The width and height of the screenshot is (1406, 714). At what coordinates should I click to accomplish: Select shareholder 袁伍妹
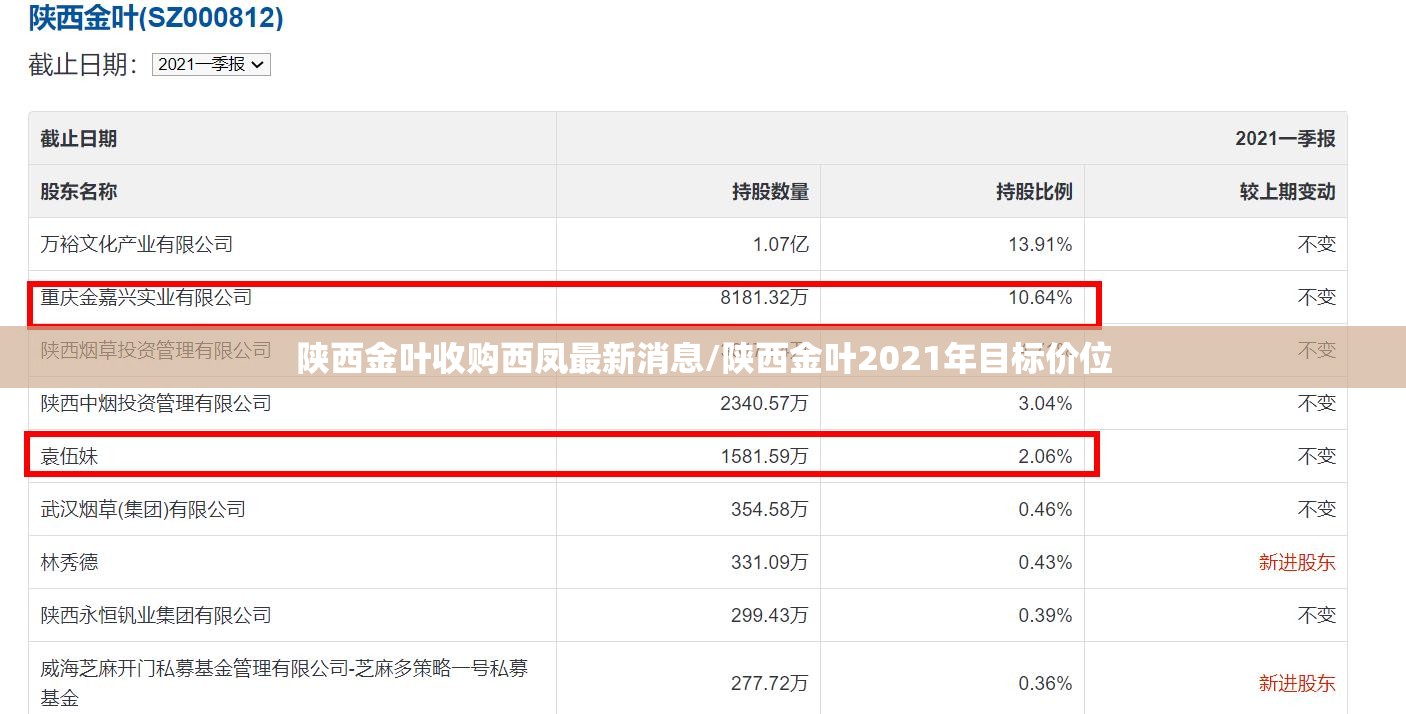coord(69,456)
